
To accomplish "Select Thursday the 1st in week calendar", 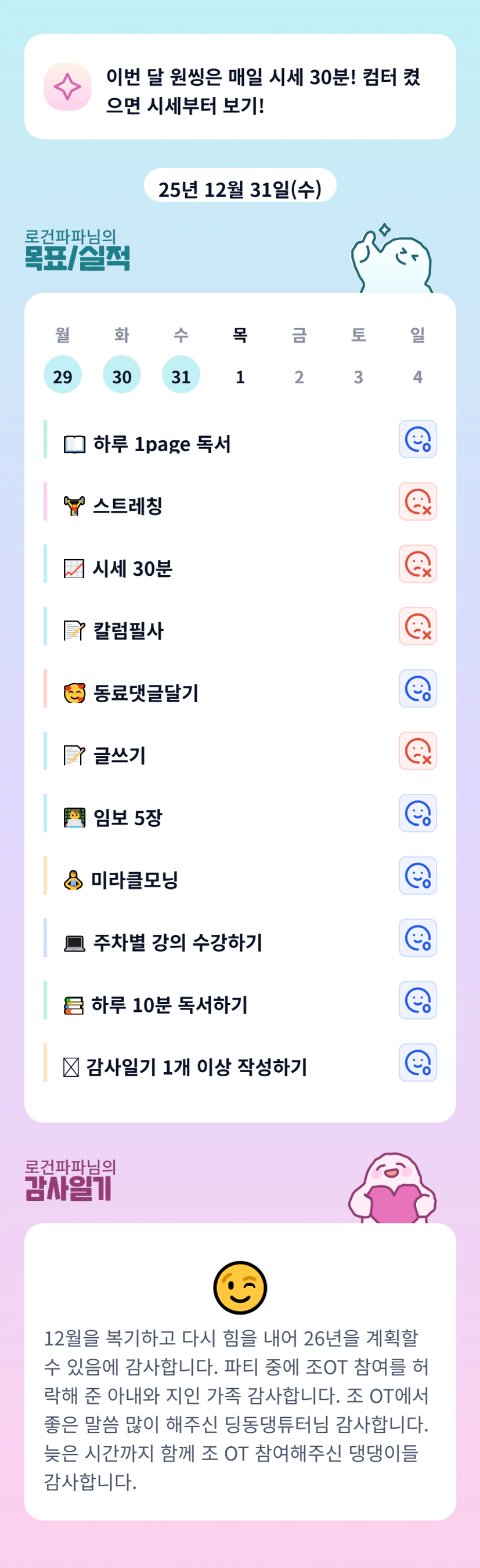I will click(x=240, y=377).
